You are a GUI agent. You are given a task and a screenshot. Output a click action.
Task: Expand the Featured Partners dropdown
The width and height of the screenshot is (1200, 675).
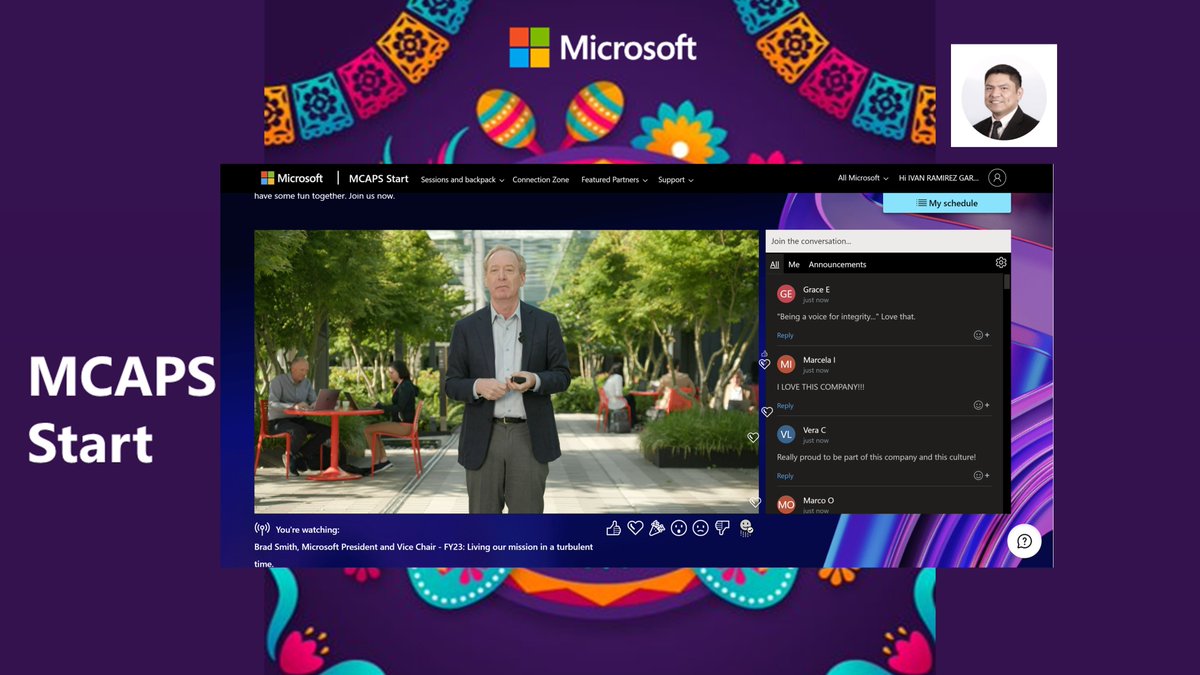pos(614,180)
